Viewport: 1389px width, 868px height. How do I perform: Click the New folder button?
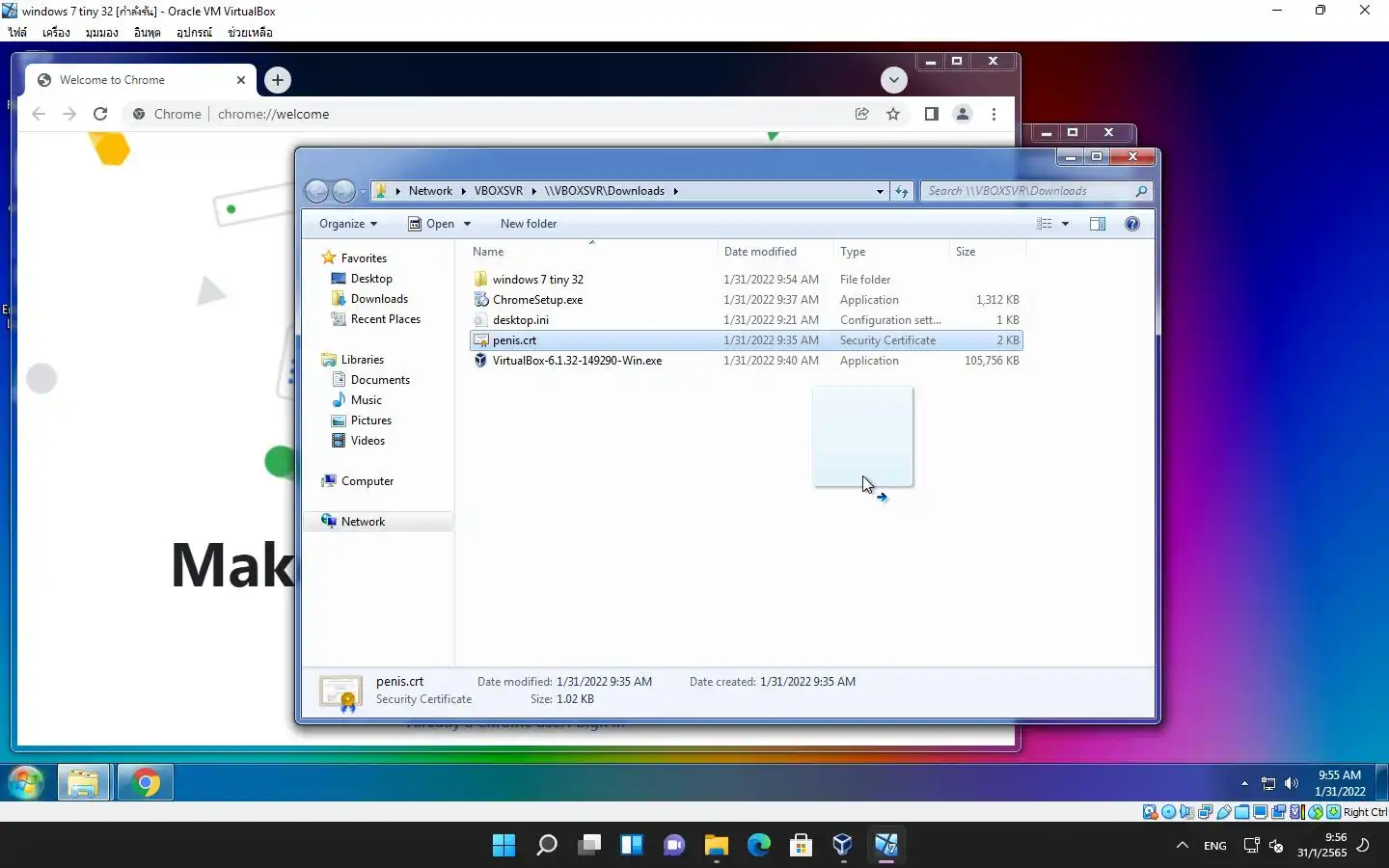pyautogui.click(x=529, y=224)
